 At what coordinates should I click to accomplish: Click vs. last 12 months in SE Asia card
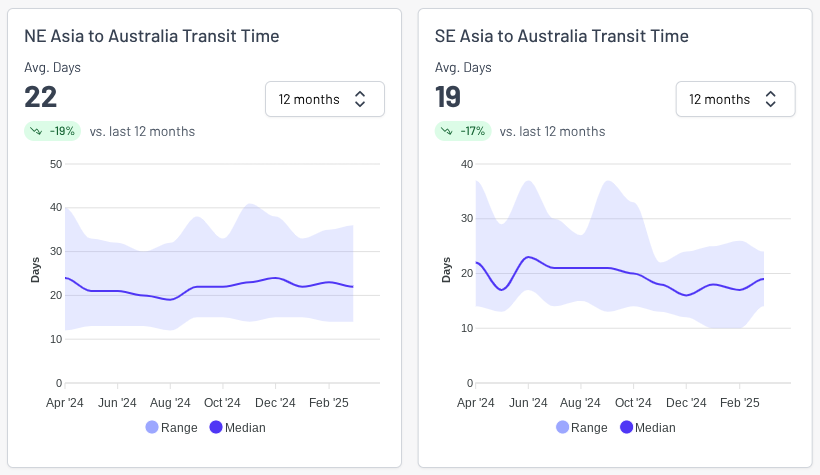pos(552,131)
